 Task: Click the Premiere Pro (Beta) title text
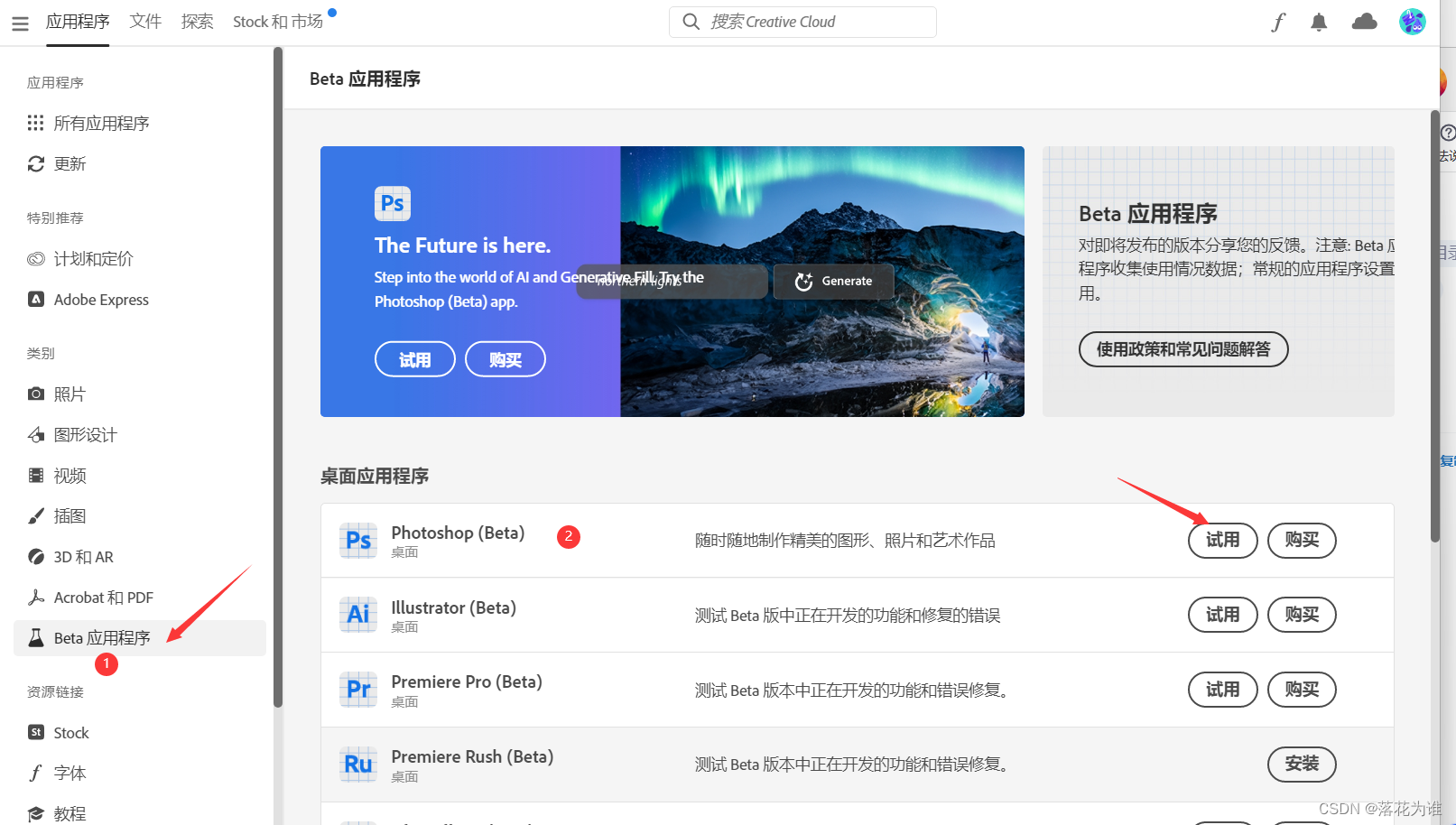[467, 681]
